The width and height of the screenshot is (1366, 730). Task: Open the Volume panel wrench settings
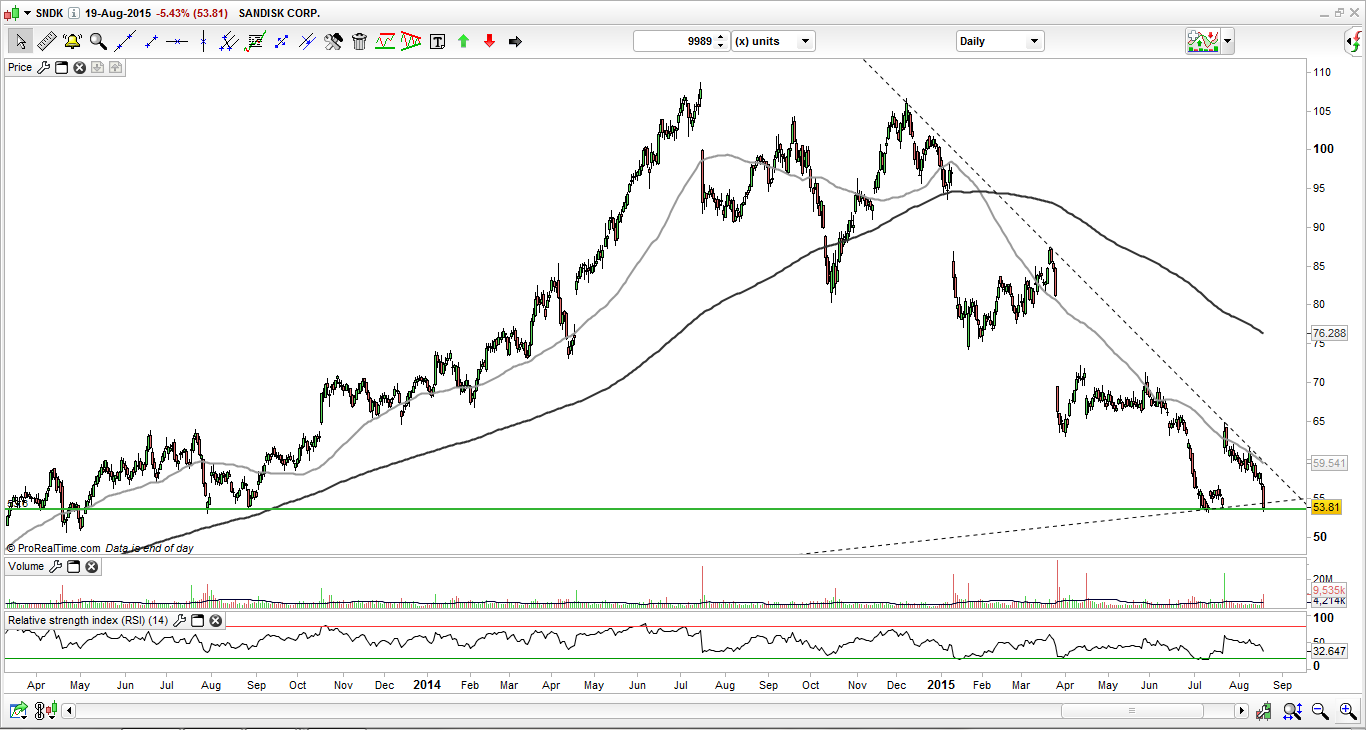[54, 566]
